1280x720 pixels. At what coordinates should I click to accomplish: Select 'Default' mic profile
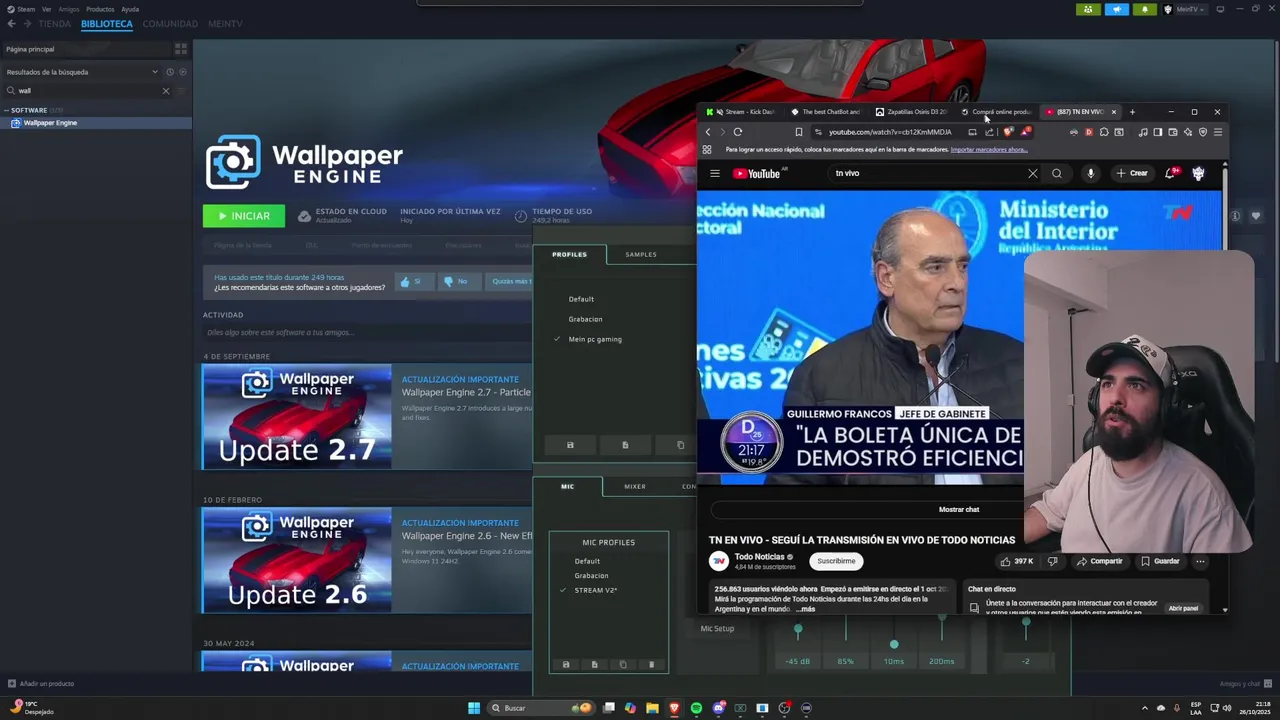click(587, 561)
